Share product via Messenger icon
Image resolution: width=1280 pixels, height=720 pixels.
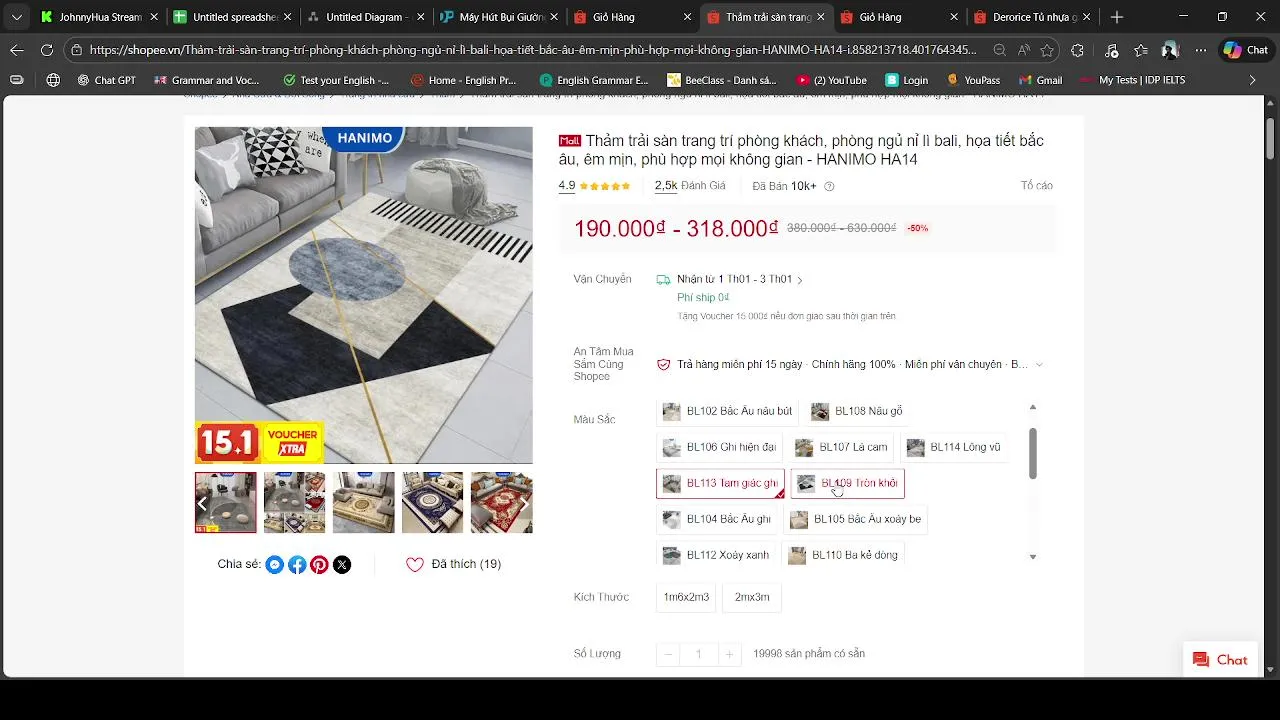tap(275, 565)
